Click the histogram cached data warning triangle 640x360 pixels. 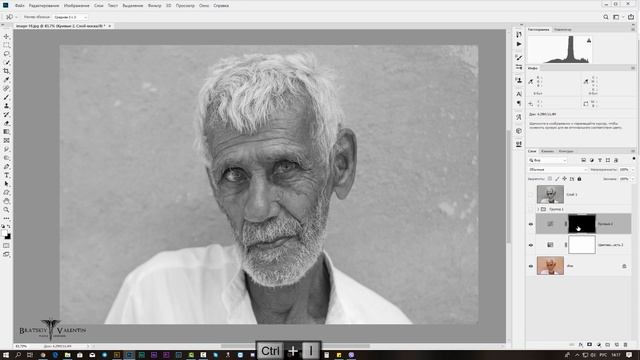[x=589, y=40]
